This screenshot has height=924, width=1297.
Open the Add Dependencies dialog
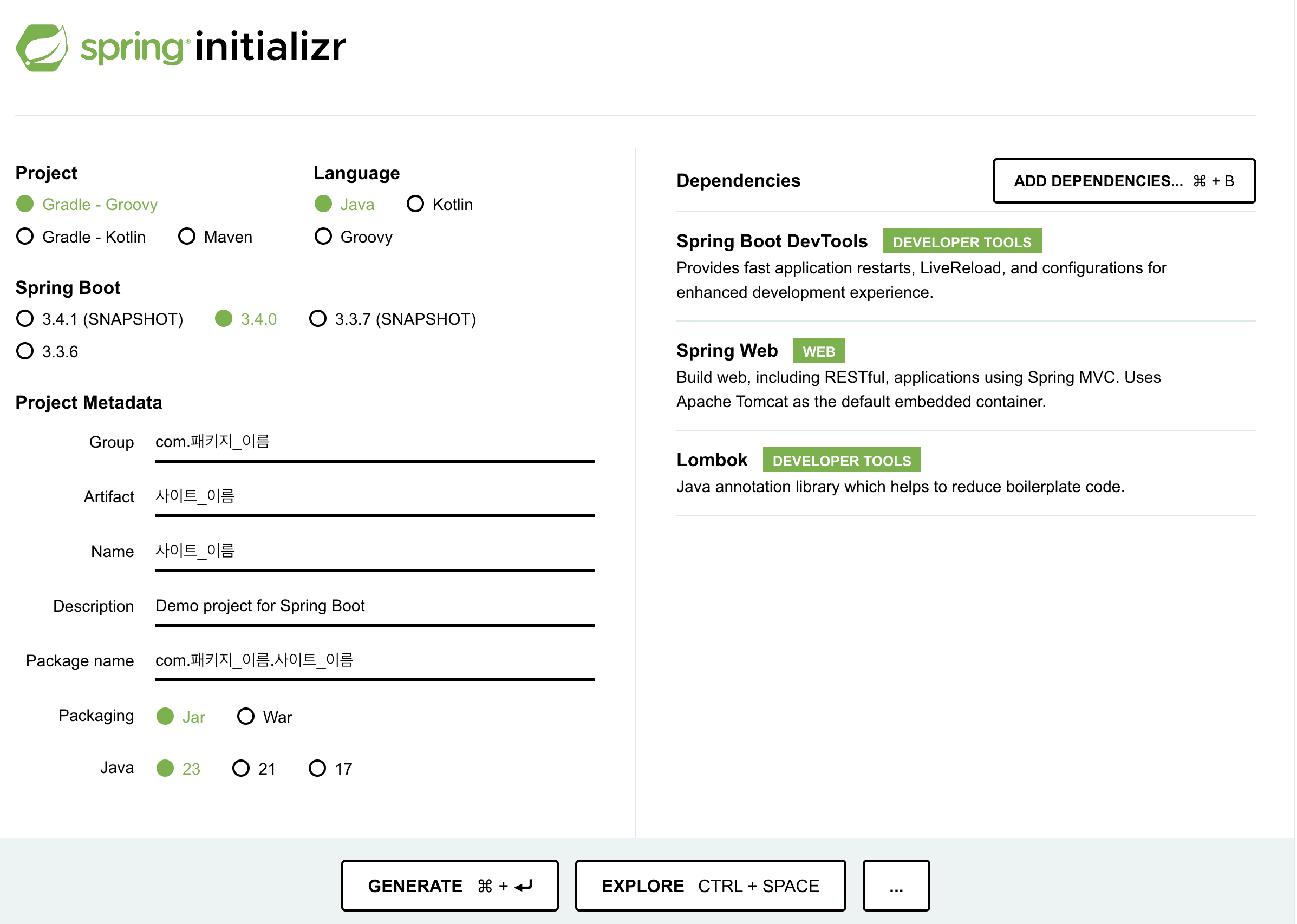1123,181
